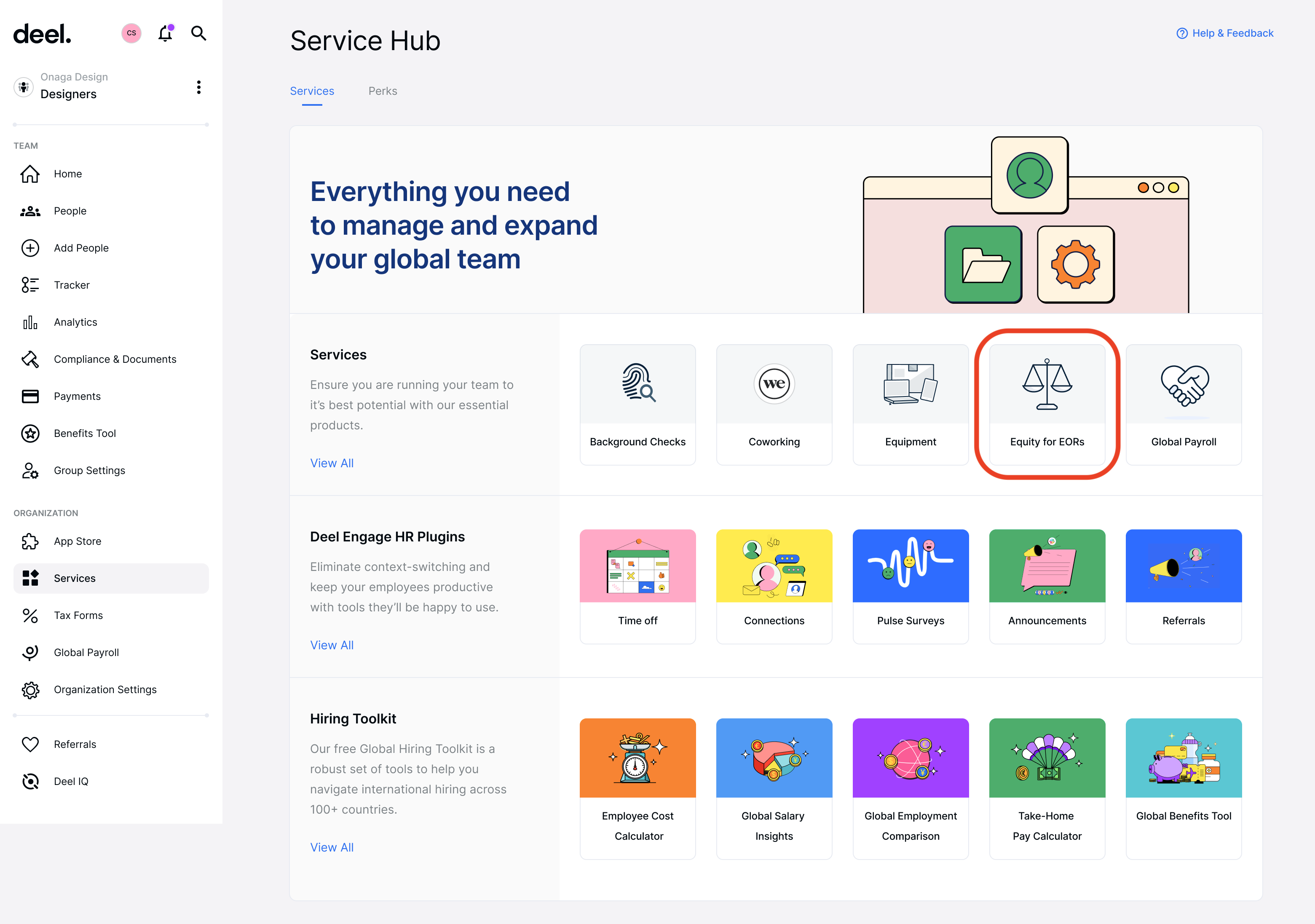Click View All under Services

tap(332, 463)
